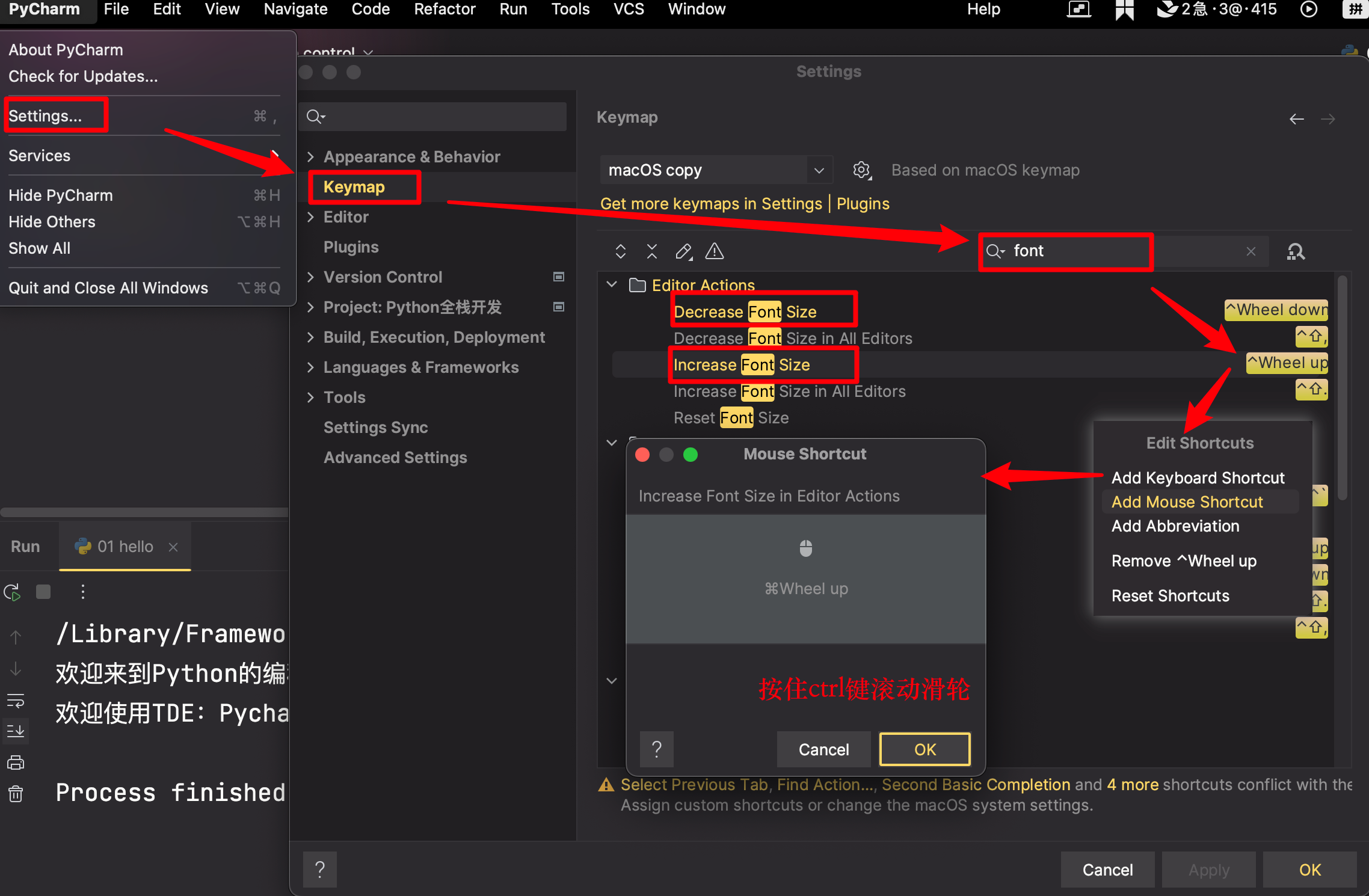Click the keymap gear options icon
This screenshot has width=1369, height=896.
click(x=861, y=170)
